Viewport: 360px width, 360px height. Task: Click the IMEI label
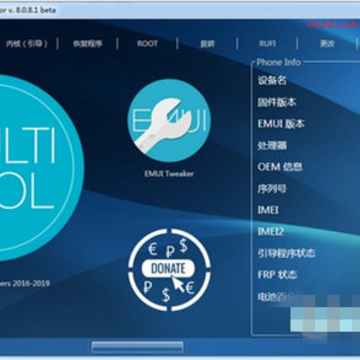click(x=268, y=210)
